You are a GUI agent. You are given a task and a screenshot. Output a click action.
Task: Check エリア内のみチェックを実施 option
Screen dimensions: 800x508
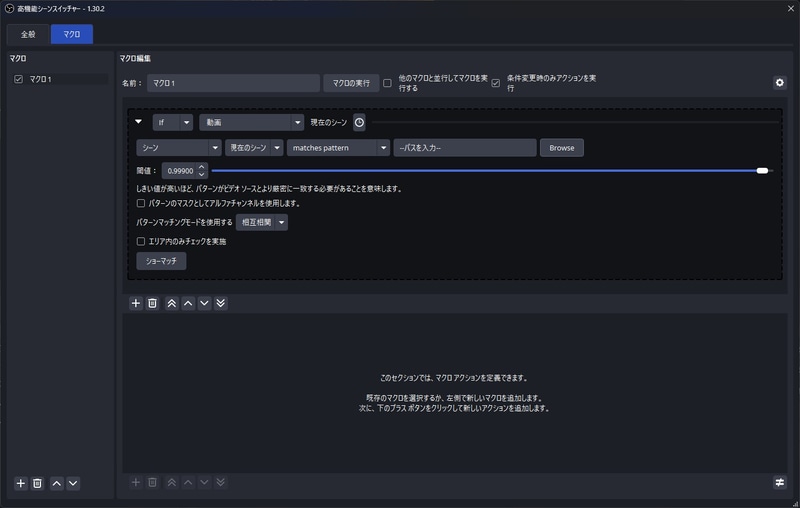(x=141, y=241)
